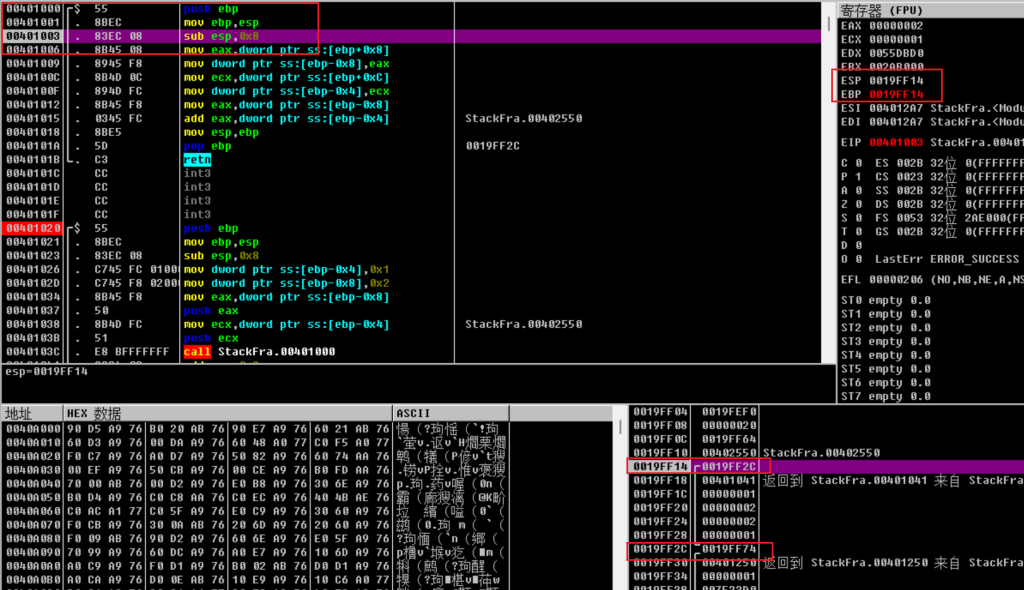The height and width of the screenshot is (590, 1024).
Task: Click the breakpoint address 00401020
Action: [x=33, y=229]
